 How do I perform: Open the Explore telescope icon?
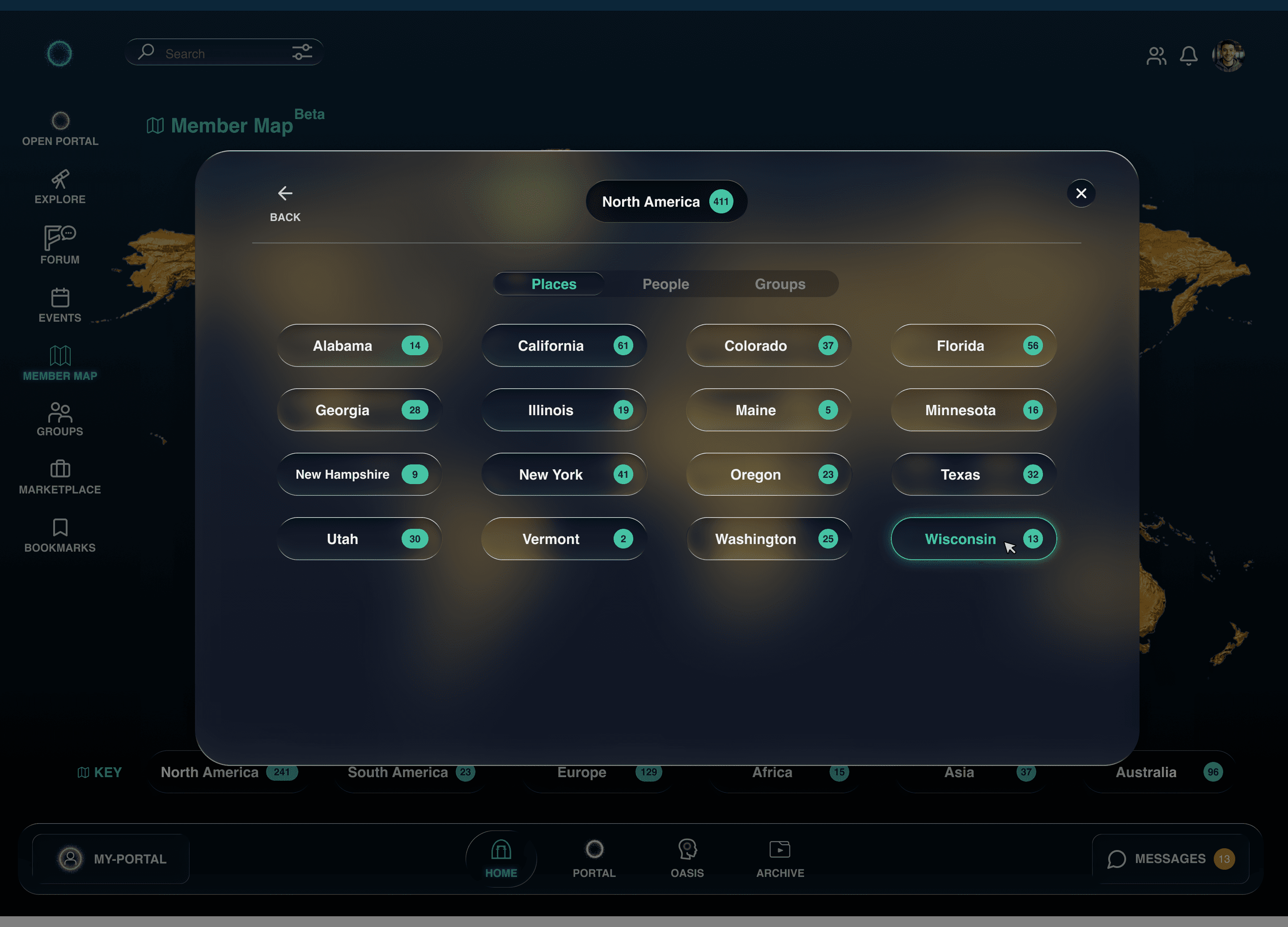(60, 179)
